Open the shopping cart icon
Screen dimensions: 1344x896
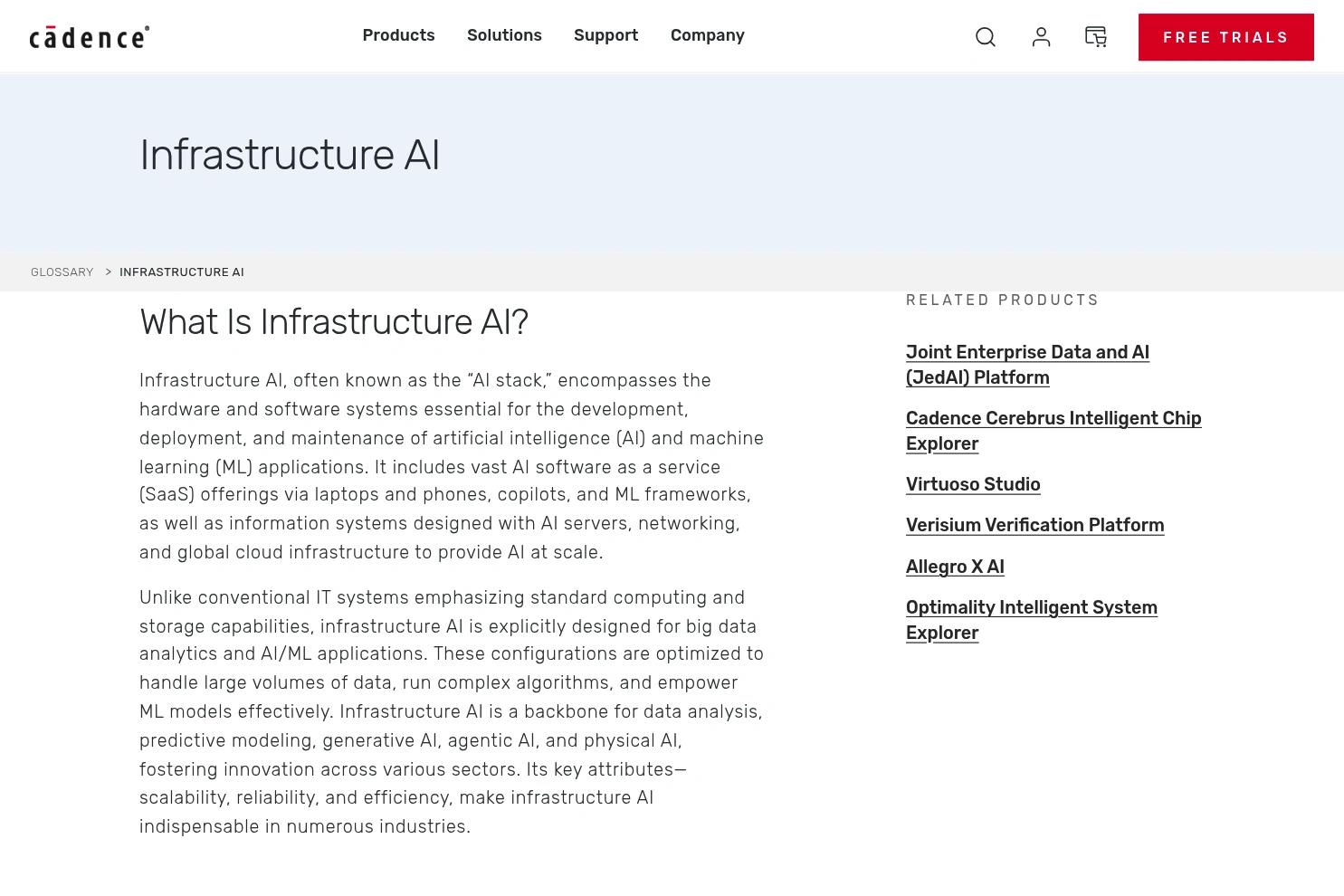tap(1096, 37)
